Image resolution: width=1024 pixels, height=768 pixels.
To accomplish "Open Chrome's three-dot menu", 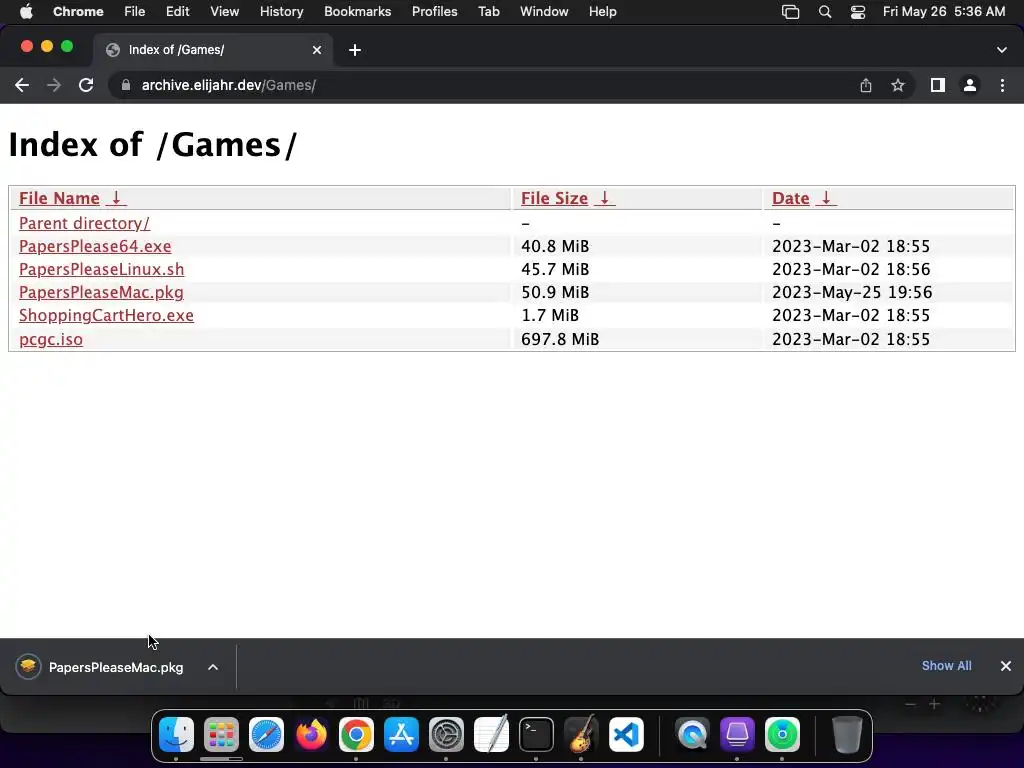I will pyautogui.click(x=1002, y=85).
